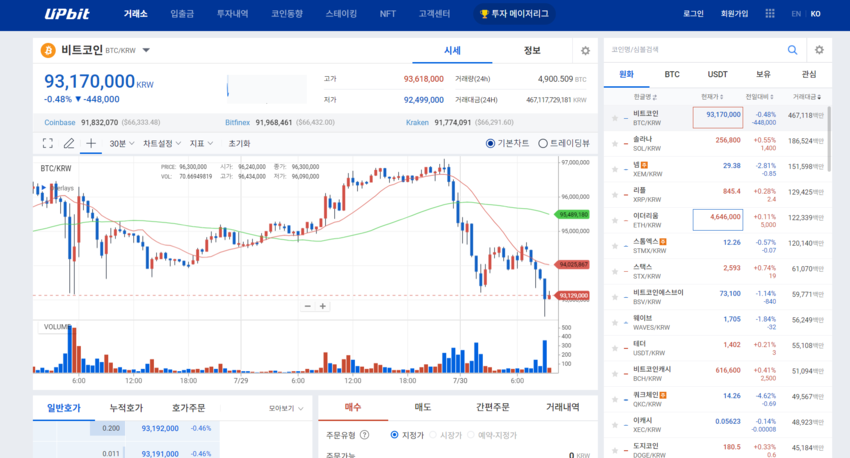The image size is (850, 458).
Task: Select the 쿼크체인 QKC/KRW row
Action: 718,399
